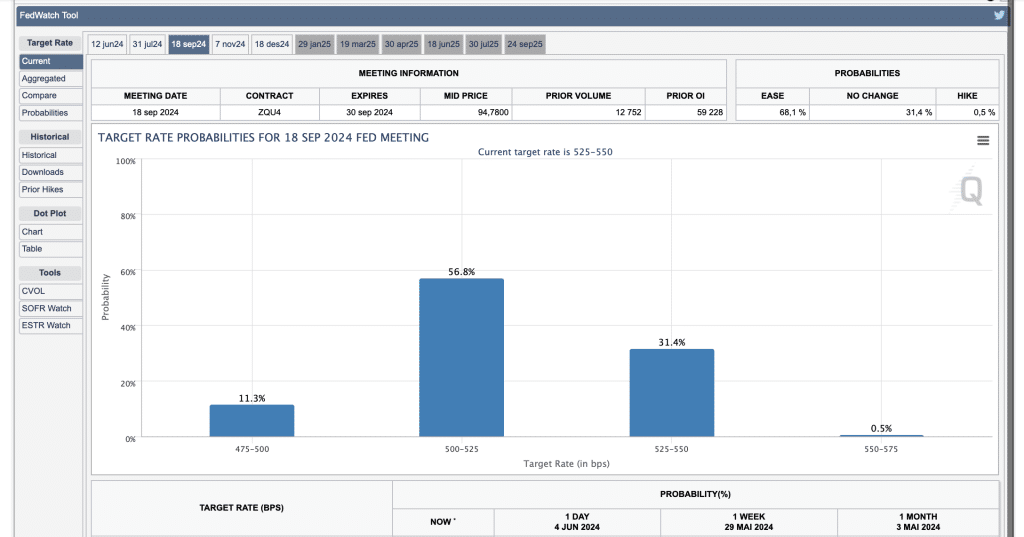Click the 1 MONTH 3 MAI 2024 column header
The image size is (1024, 537).
918,521
